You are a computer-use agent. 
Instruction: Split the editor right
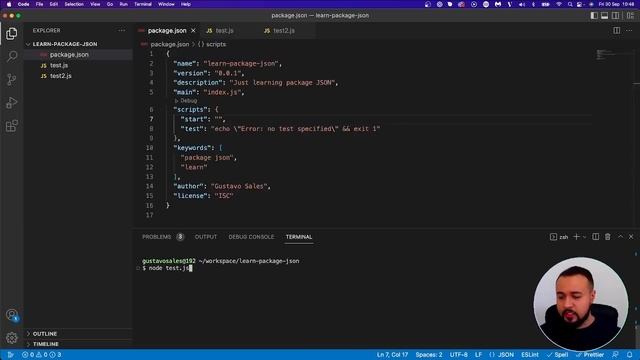pyautogui.click(x=616, y=31)
